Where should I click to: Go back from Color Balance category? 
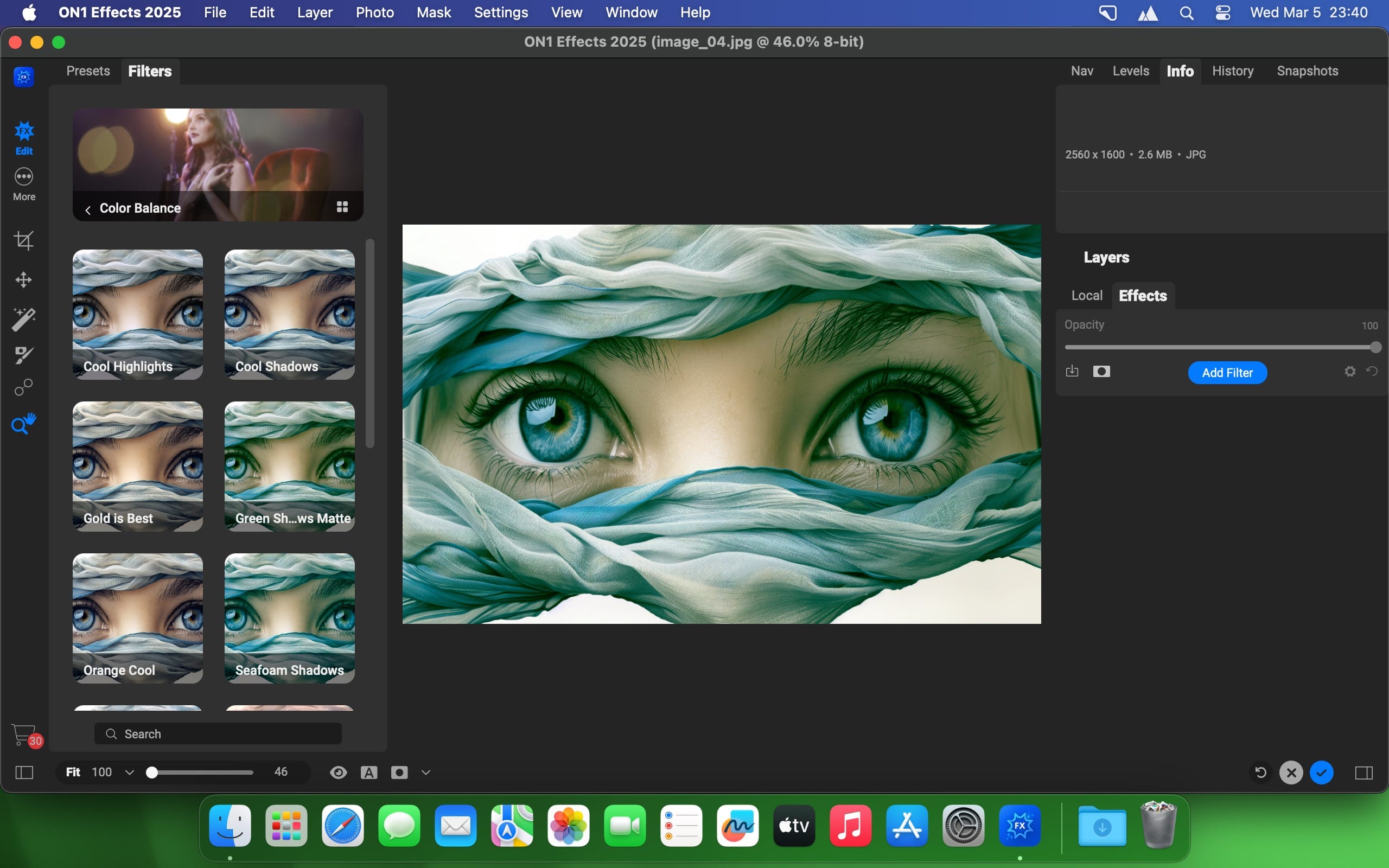pyautogui.click(x=88, y=209)
